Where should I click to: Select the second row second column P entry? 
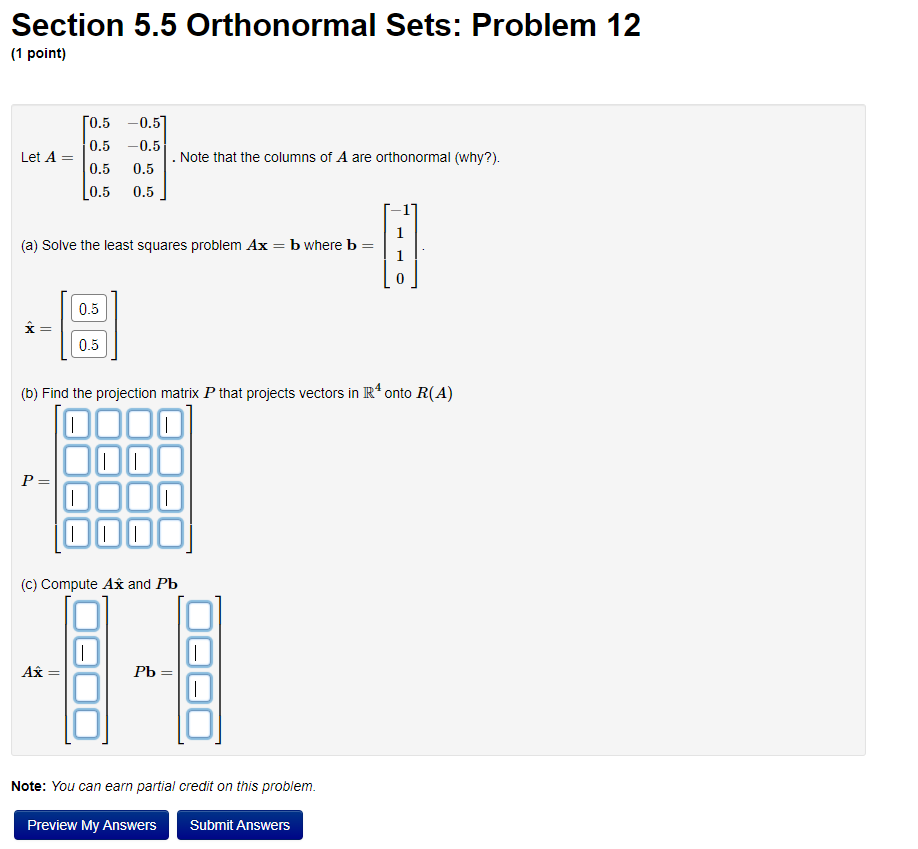pos(107,460)
